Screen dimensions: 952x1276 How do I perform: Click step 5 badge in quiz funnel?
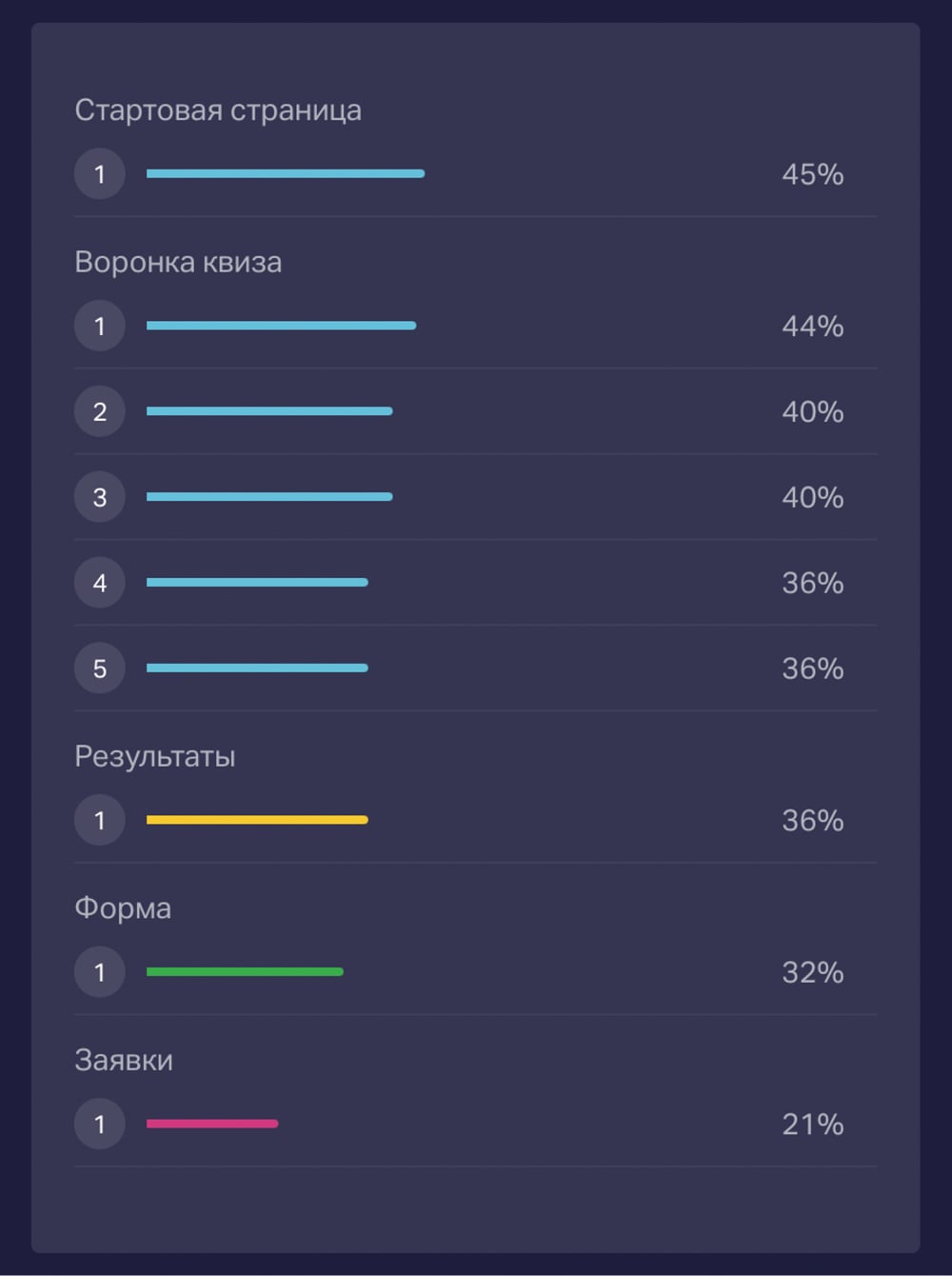(x=100, y=668)
